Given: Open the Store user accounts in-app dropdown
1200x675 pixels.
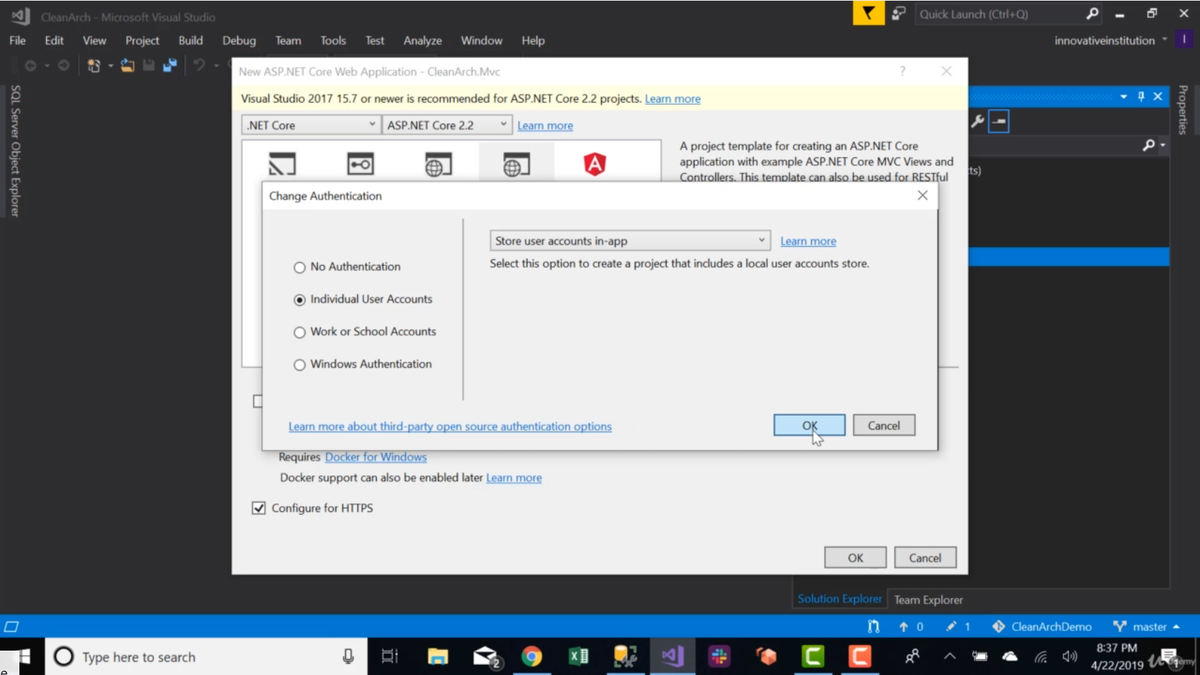Looking at the screenshot, I should [630, 241].
